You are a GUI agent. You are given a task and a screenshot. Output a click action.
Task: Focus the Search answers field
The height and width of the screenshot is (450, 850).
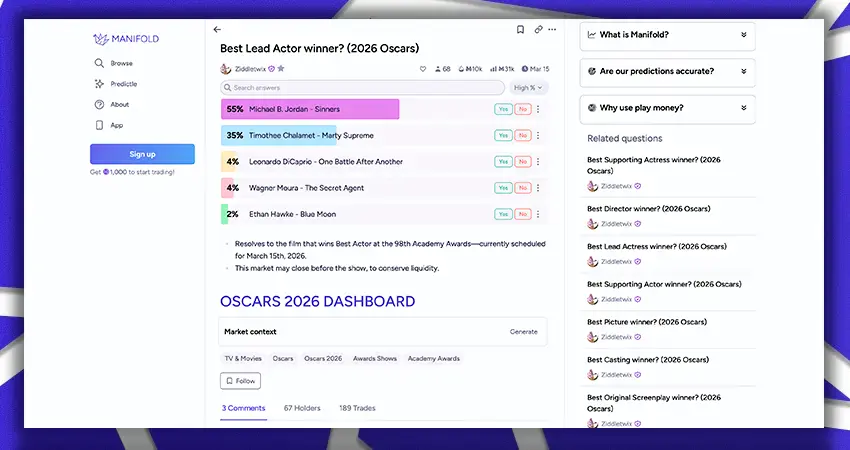pos(362,88)
